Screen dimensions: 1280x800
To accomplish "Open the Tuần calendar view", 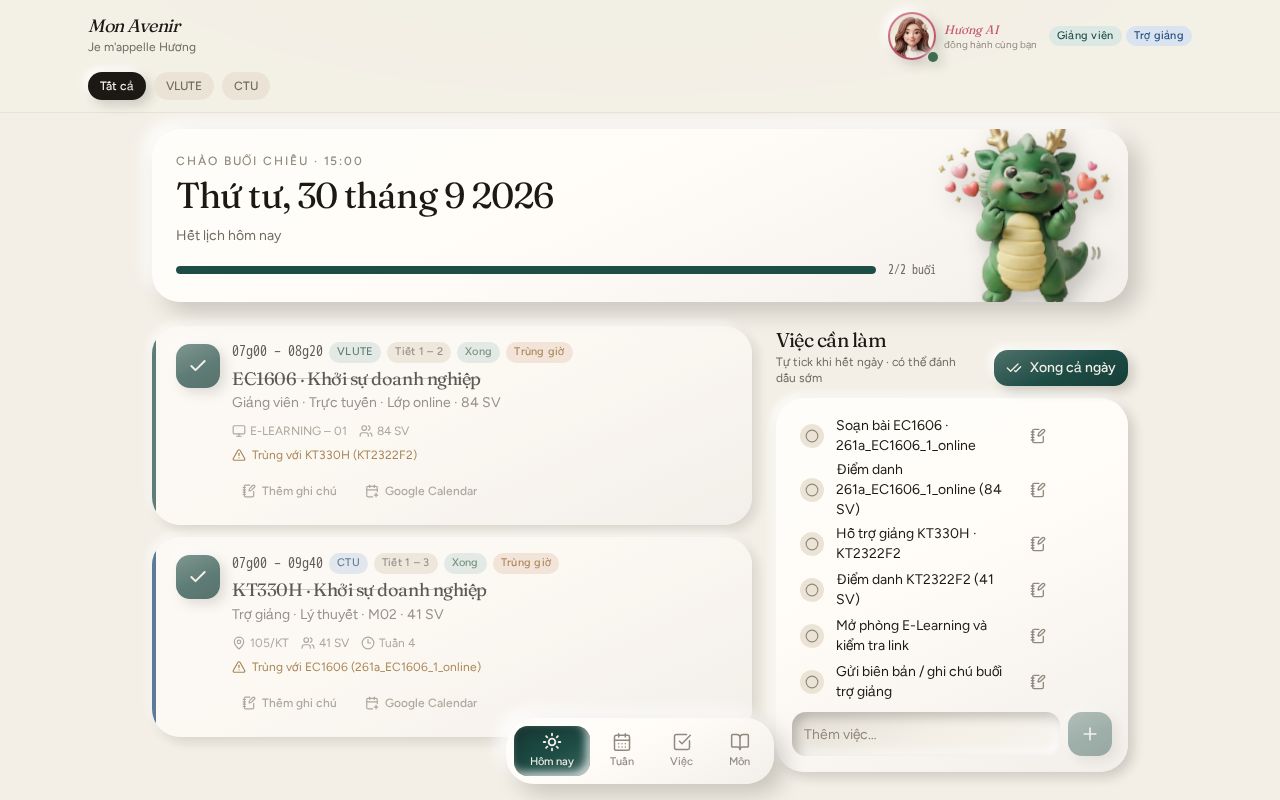I will click(x=622, y=750).
